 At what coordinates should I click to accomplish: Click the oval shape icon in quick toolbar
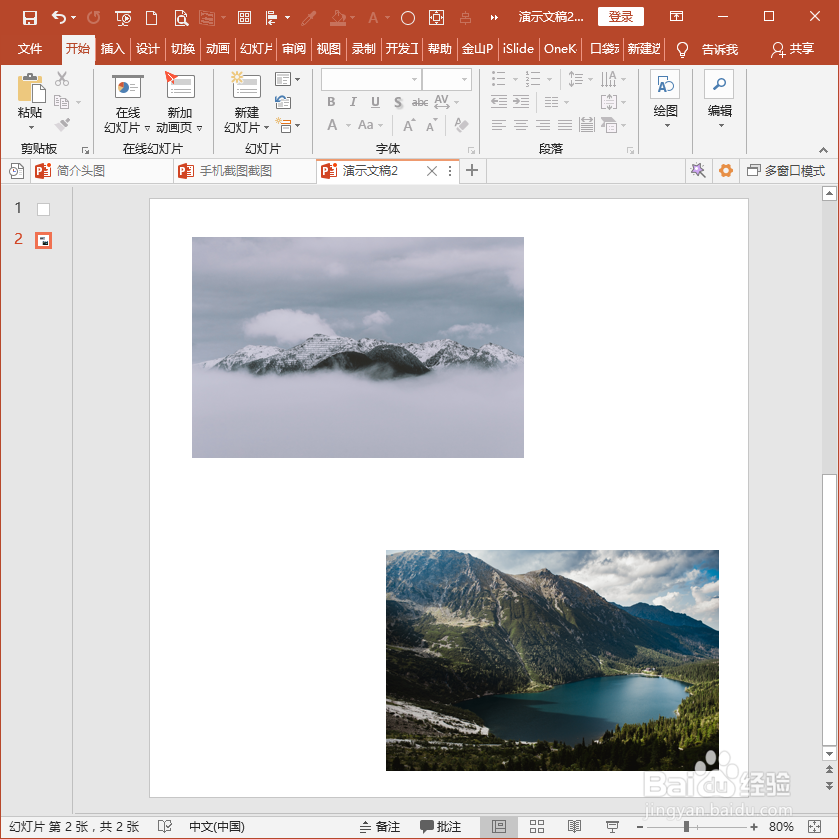[x=408, y=18]
